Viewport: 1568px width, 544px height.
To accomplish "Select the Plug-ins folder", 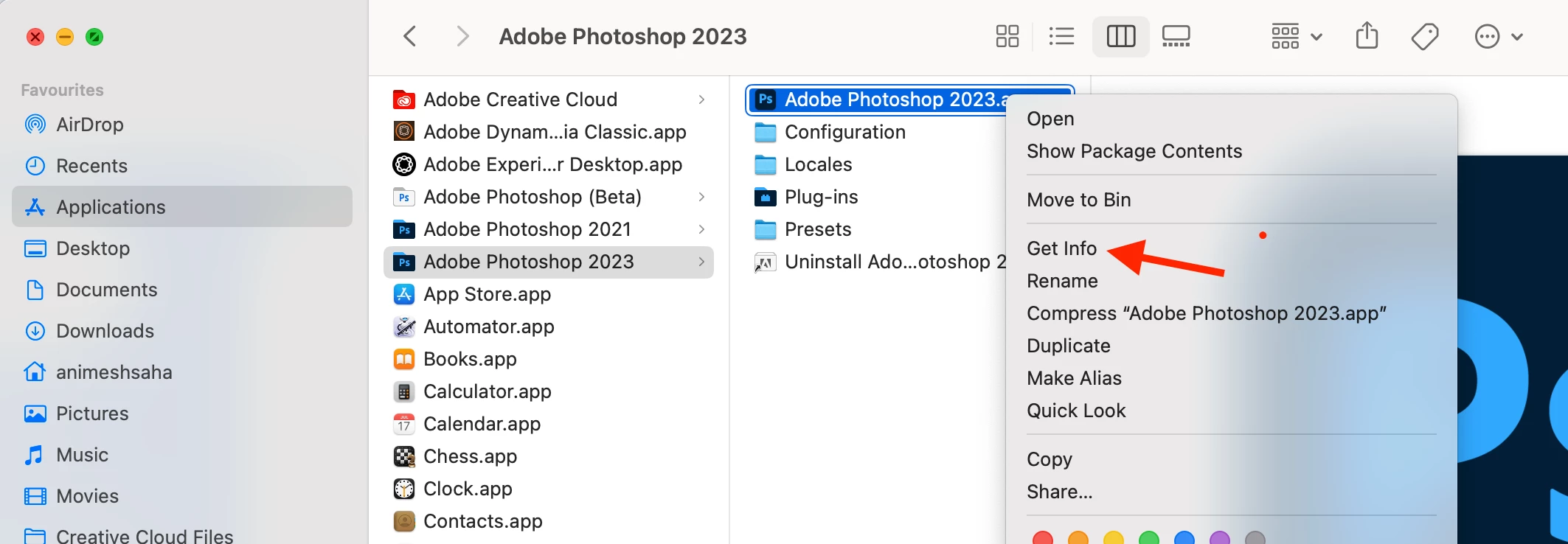I will [x=807, y=197].
